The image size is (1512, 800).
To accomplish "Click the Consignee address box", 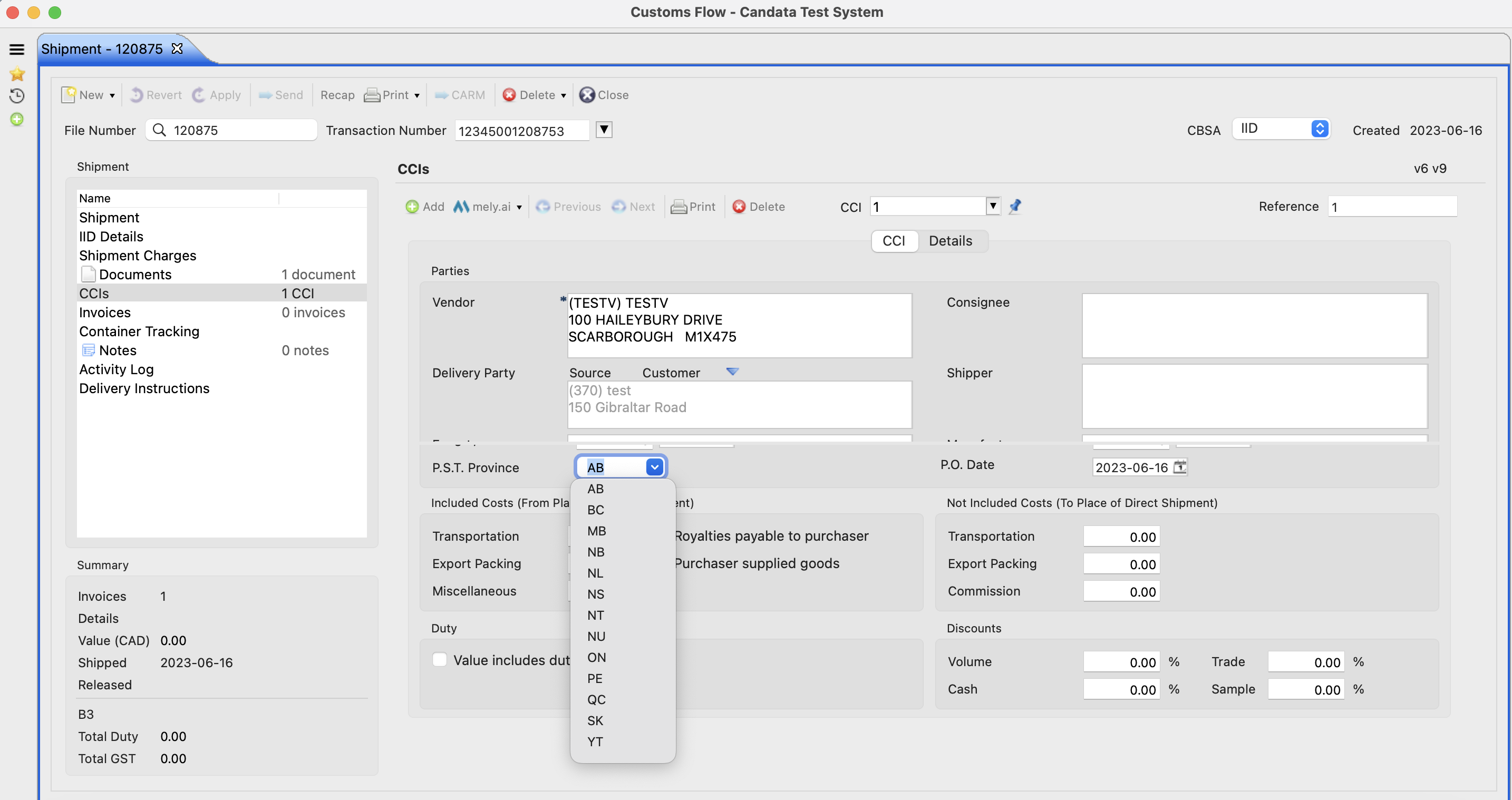I will click(1255, 325).
